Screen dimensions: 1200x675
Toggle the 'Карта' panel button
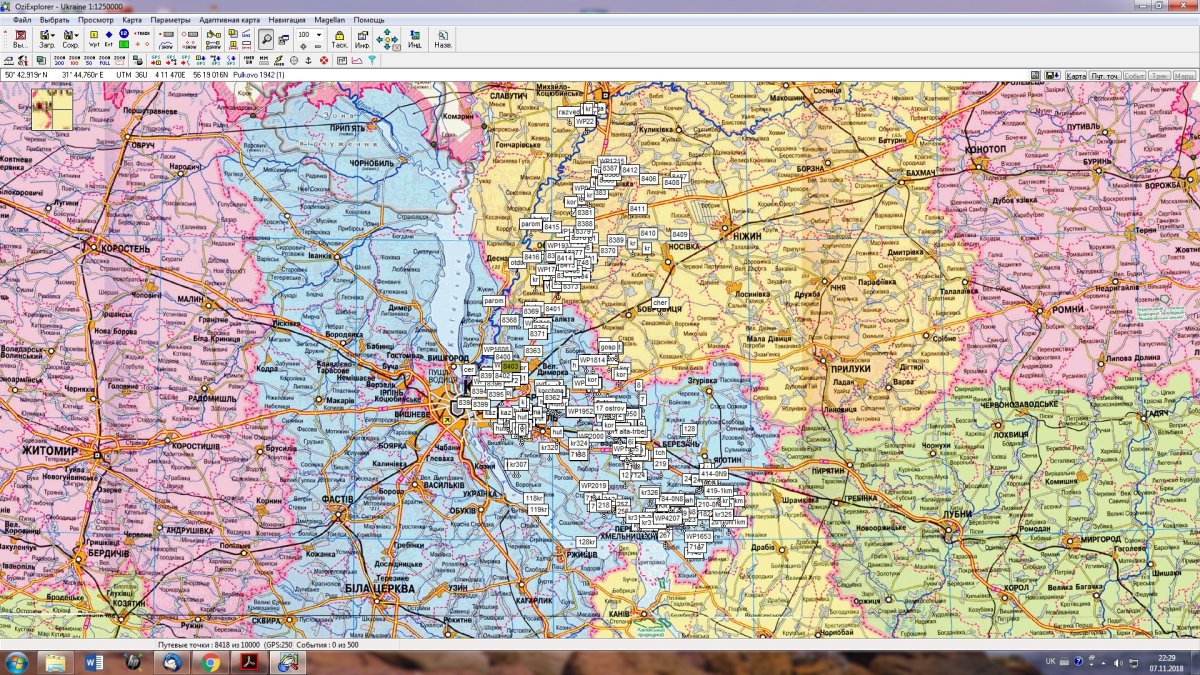coord(1076,75)
